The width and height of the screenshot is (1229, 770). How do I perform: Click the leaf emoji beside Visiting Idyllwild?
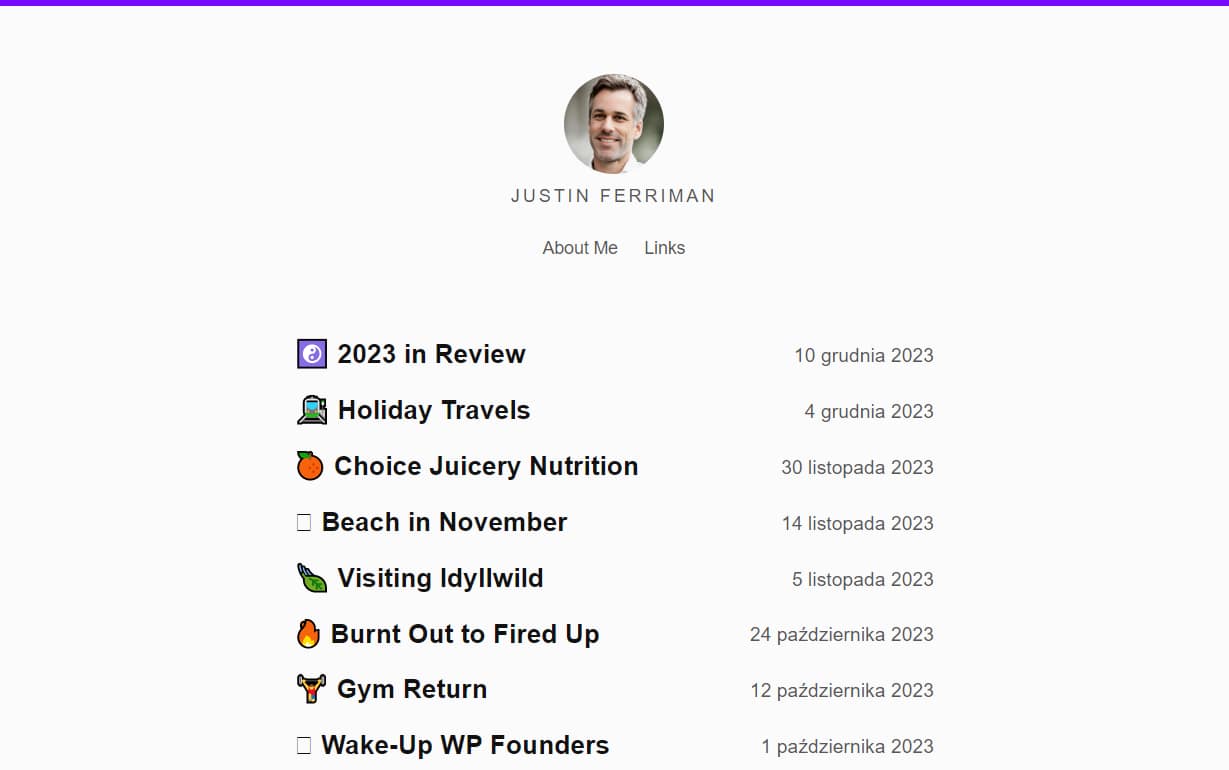pyautogui.click(x=312, y=578)
